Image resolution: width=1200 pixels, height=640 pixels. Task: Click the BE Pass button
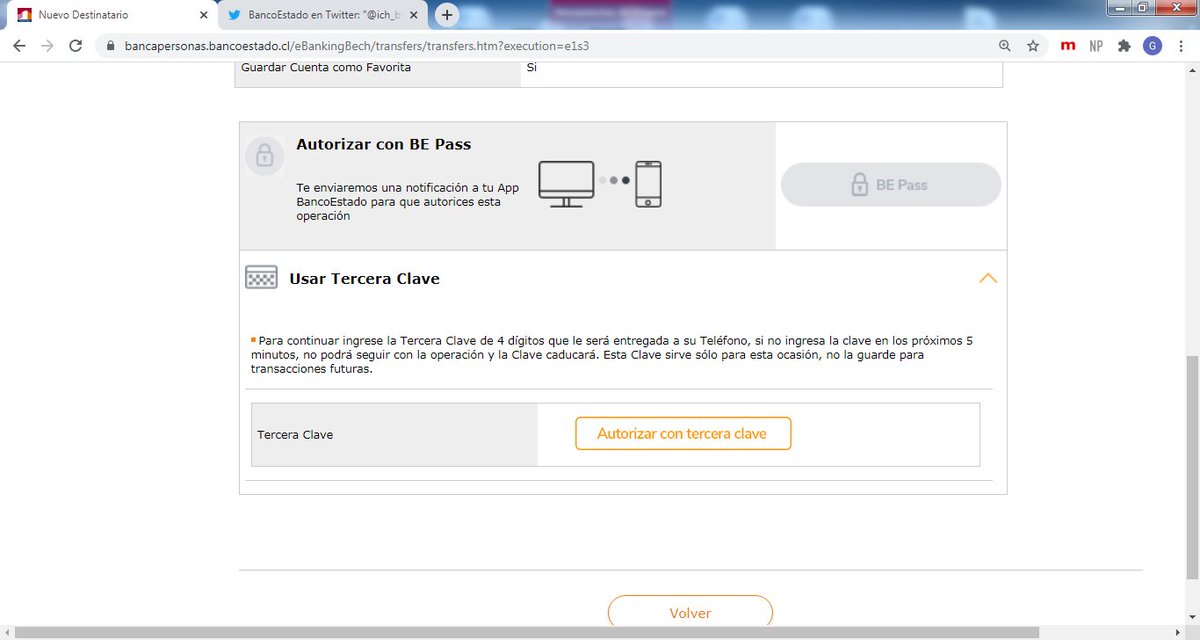coord(890,185)
